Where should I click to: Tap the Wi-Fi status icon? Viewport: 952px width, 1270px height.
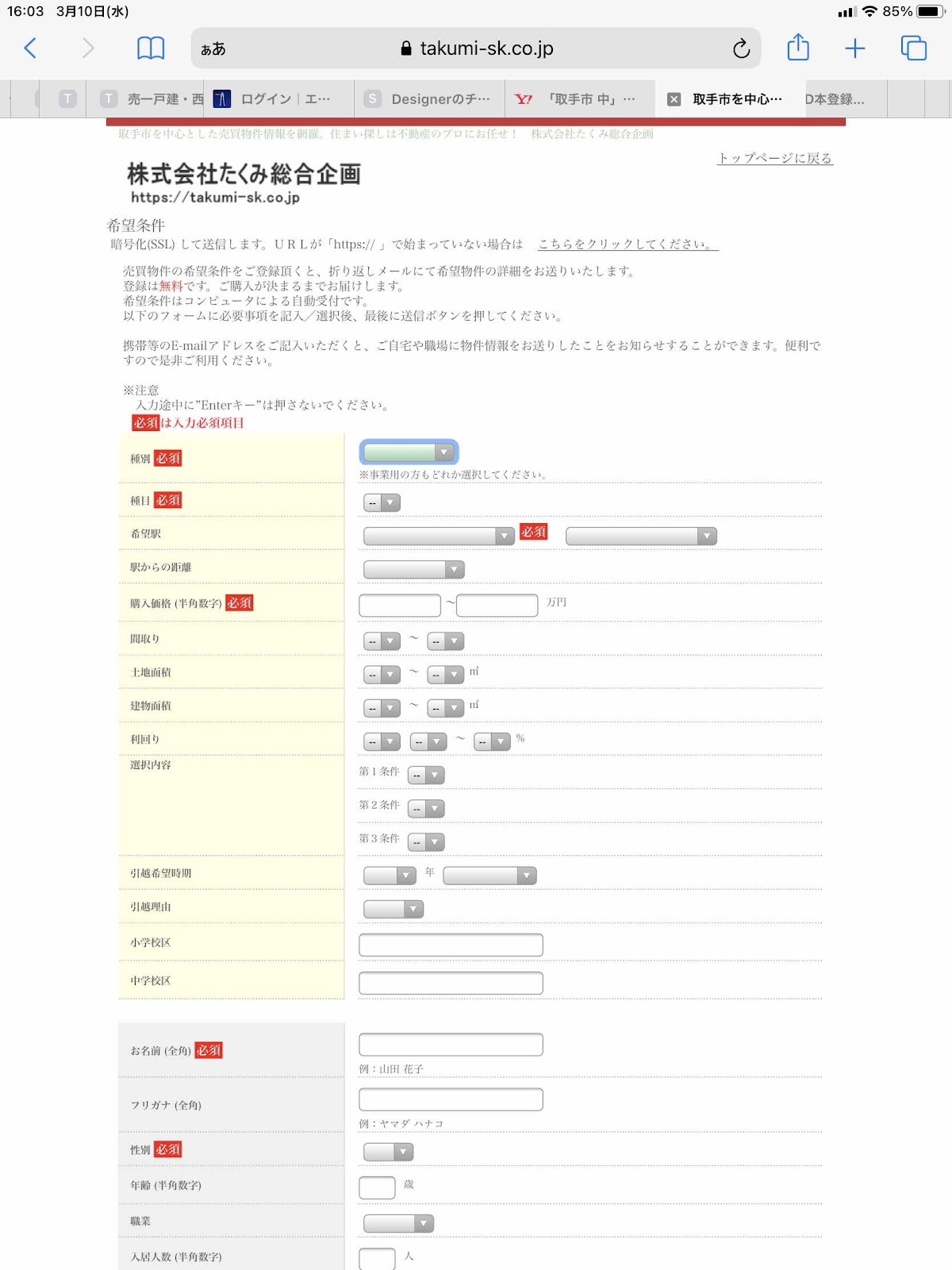coord(870,11)
